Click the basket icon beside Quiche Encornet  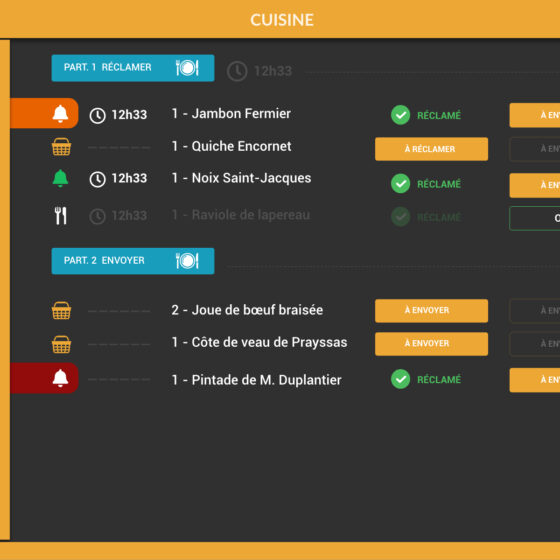click(x=61, y=146)
